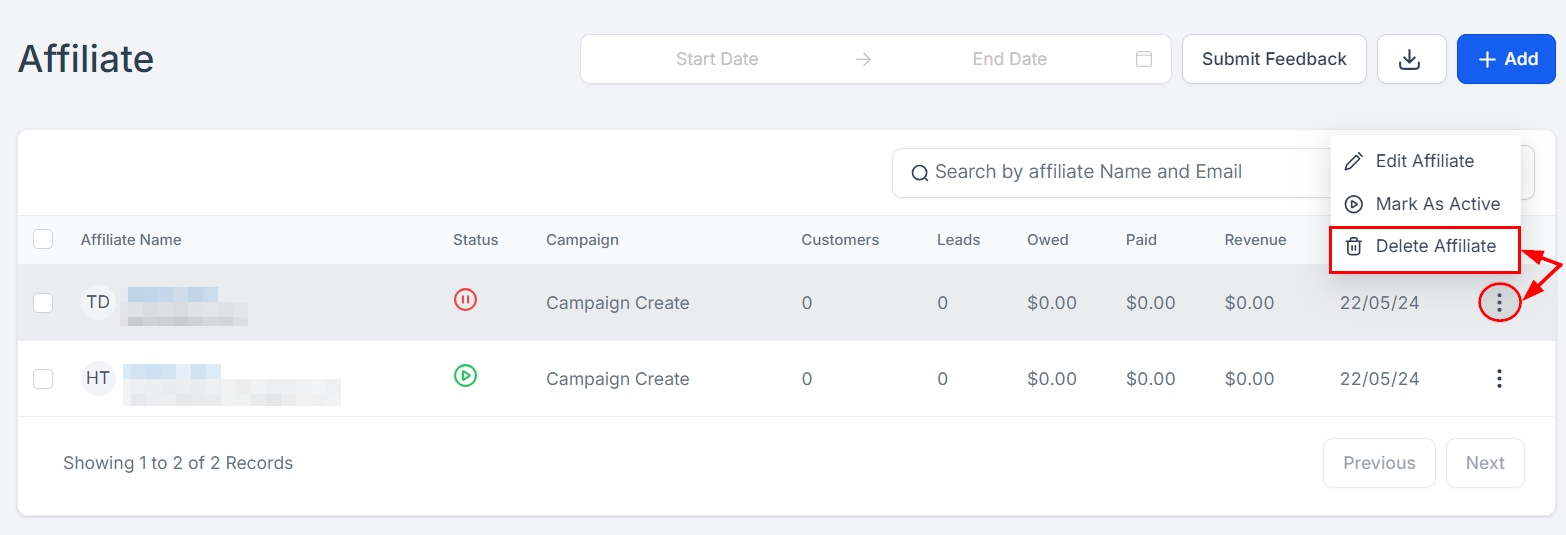
Task: Open the three-dot menu for HT row
Action: [1499, 378]
